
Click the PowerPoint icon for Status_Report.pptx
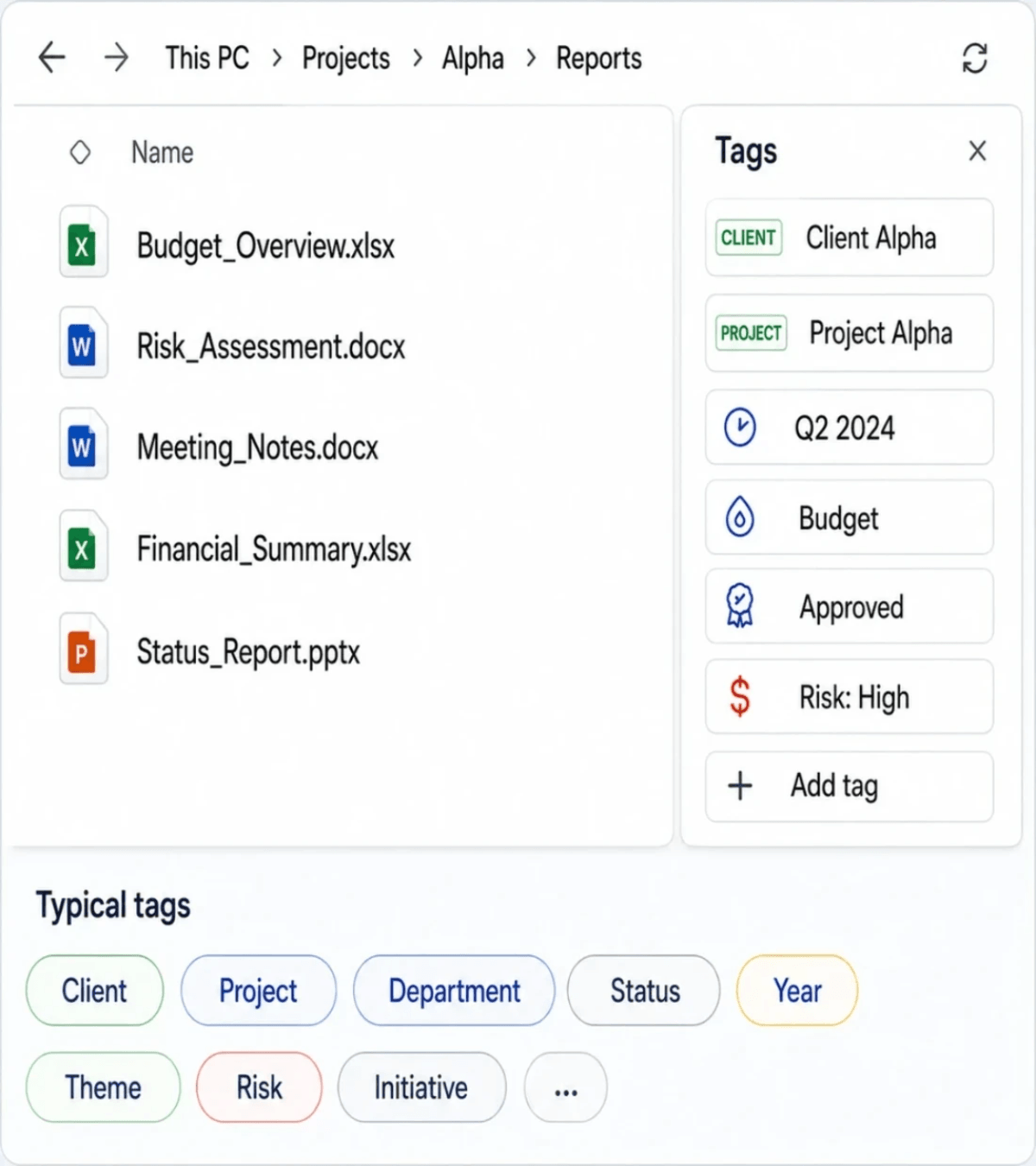[x=84, y=649]
